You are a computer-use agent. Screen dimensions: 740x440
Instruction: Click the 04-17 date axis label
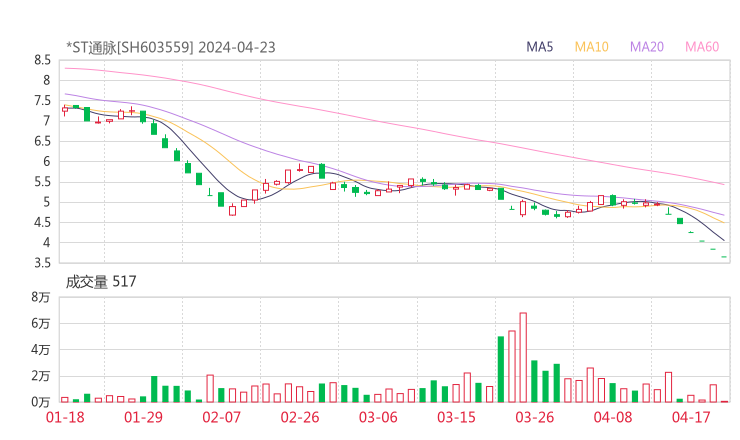point(691,417)
